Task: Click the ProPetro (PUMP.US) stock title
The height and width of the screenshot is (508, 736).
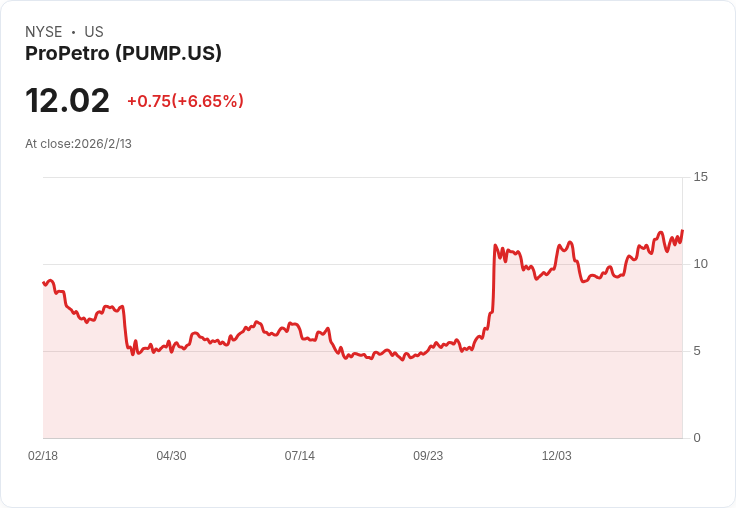Action: (123, 54)
